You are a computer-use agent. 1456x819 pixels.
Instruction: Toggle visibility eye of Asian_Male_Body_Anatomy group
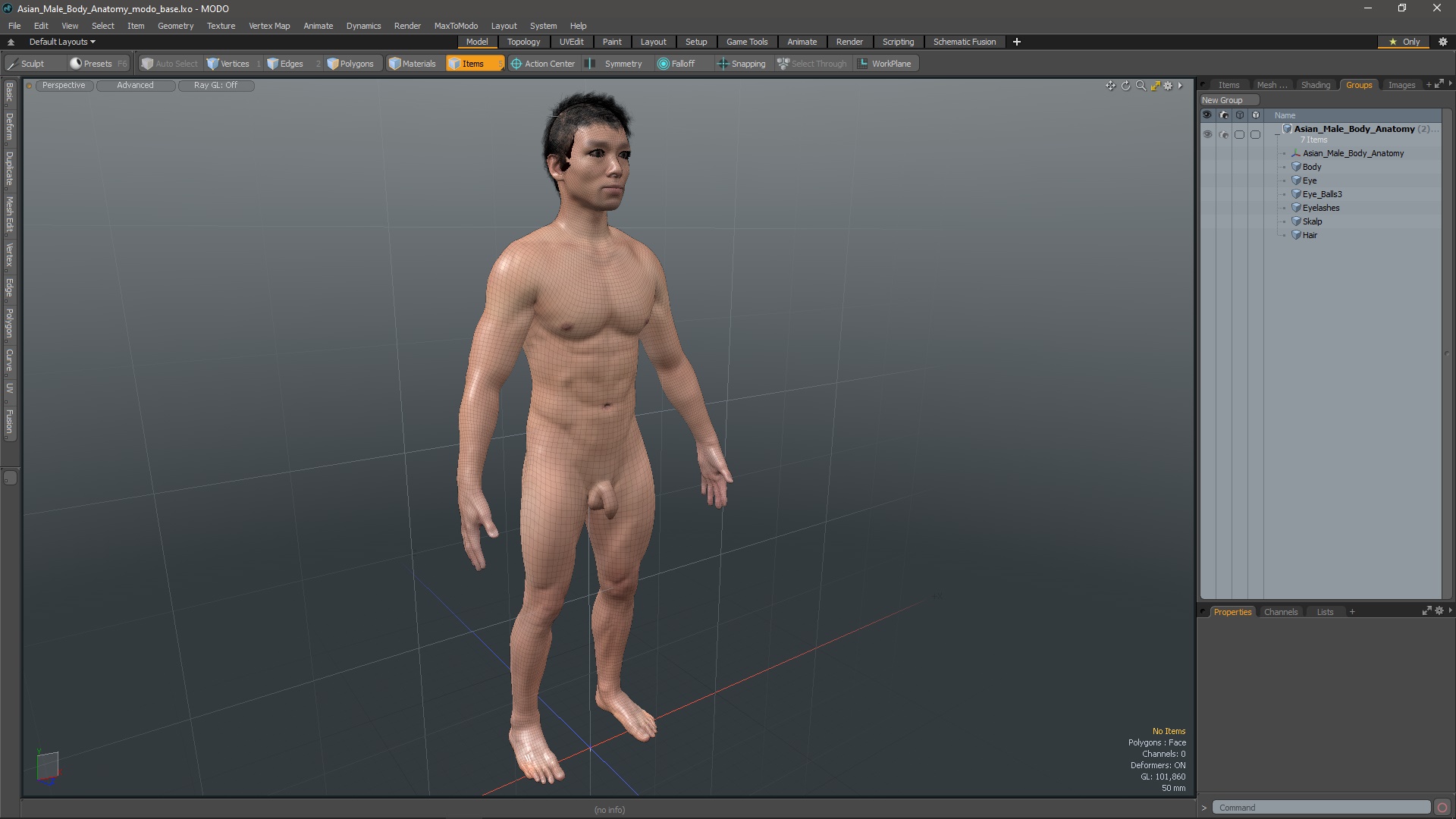(x=1207, y=134)
